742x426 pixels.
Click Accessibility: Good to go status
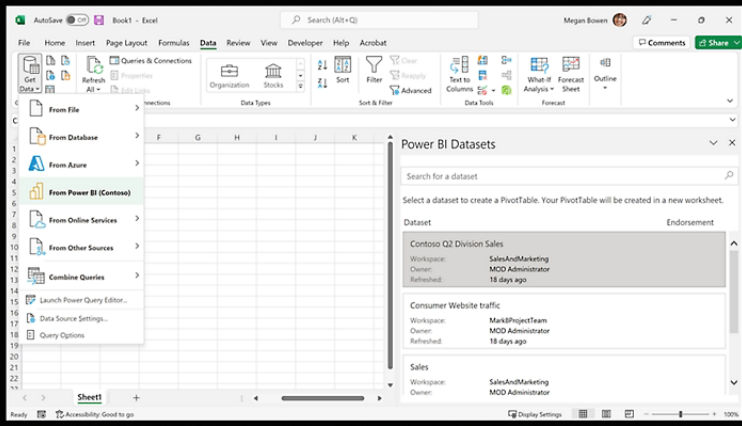point(95,414)
